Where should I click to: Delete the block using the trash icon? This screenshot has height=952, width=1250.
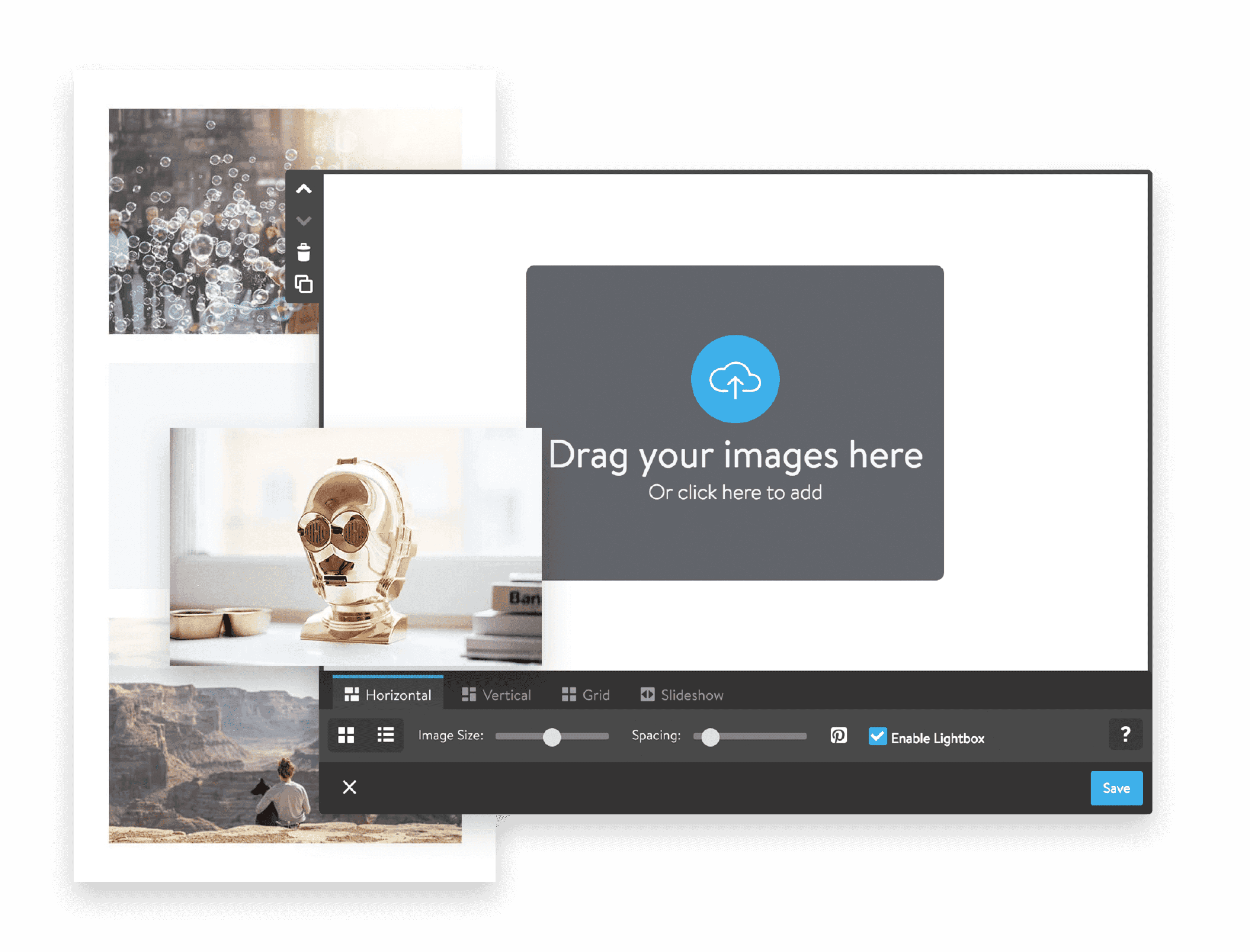(304, 252)
